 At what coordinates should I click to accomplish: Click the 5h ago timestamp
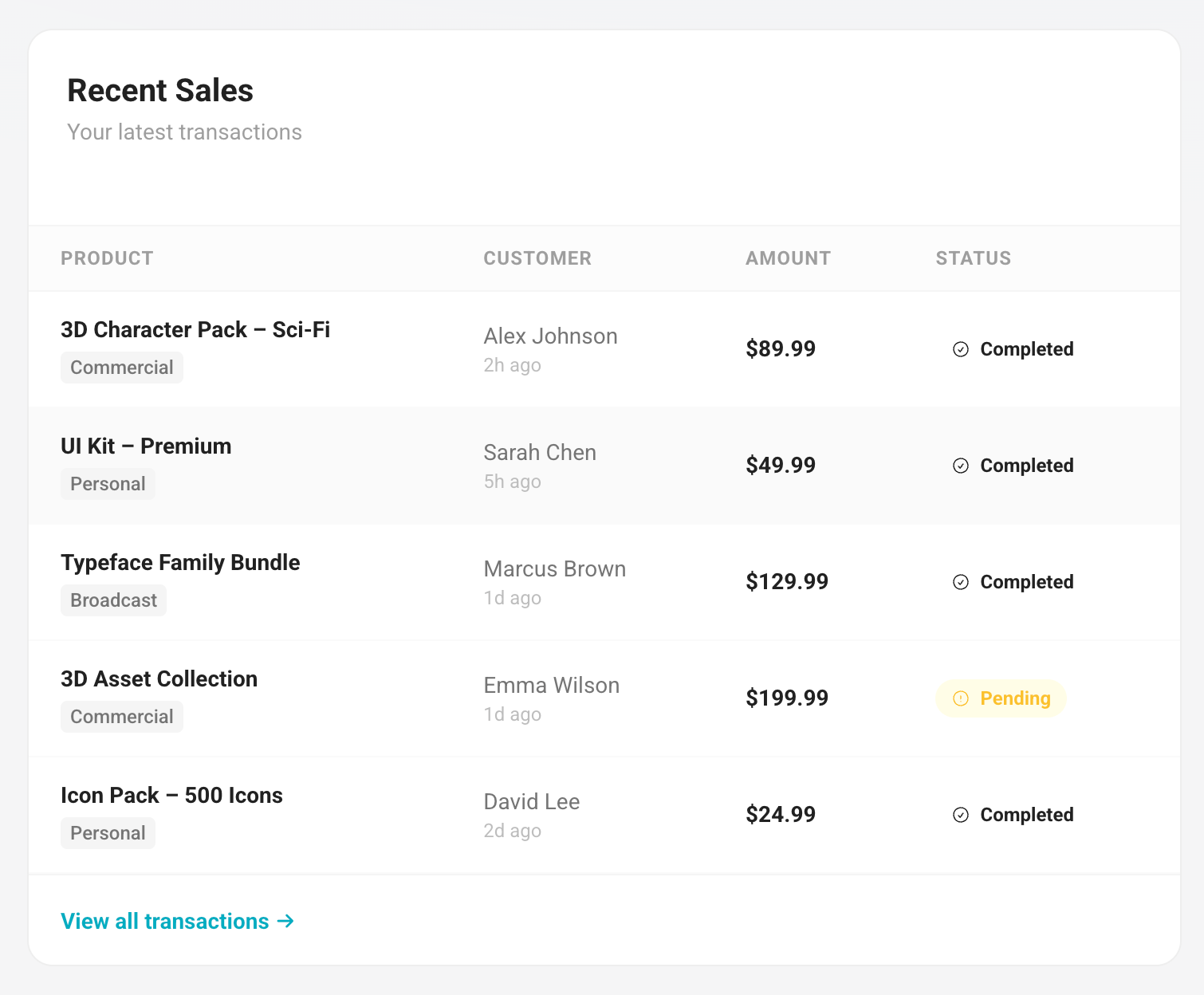(x=512, y=482)
